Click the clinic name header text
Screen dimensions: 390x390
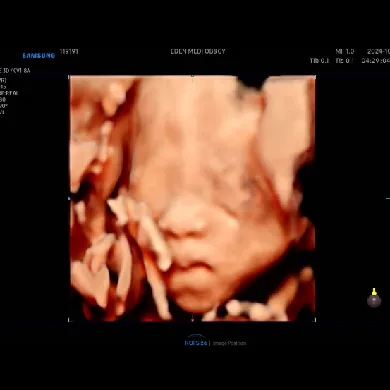pyautogui.click(x=198, y=51)
